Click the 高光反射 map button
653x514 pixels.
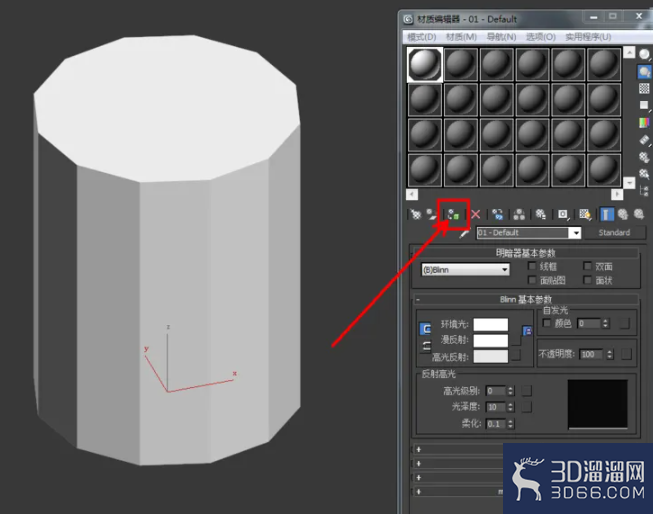click(516, 355)
